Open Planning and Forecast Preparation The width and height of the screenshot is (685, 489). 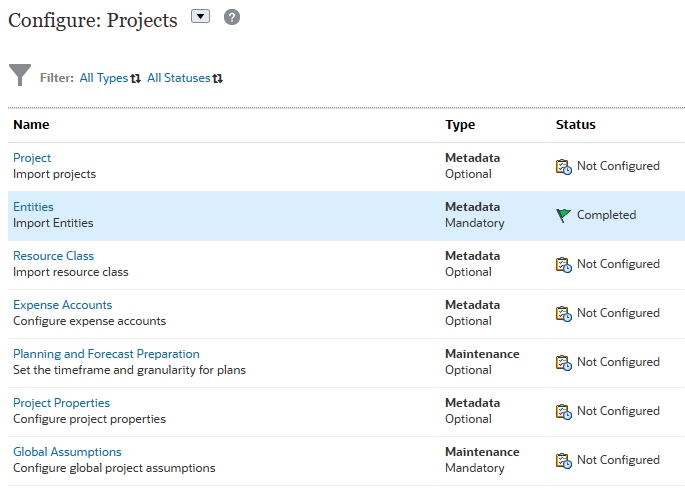click(106, 354)
